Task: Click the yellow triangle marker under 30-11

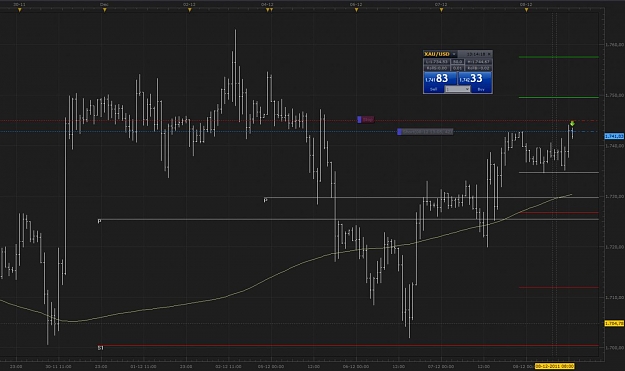Action: tap(20, 10)
